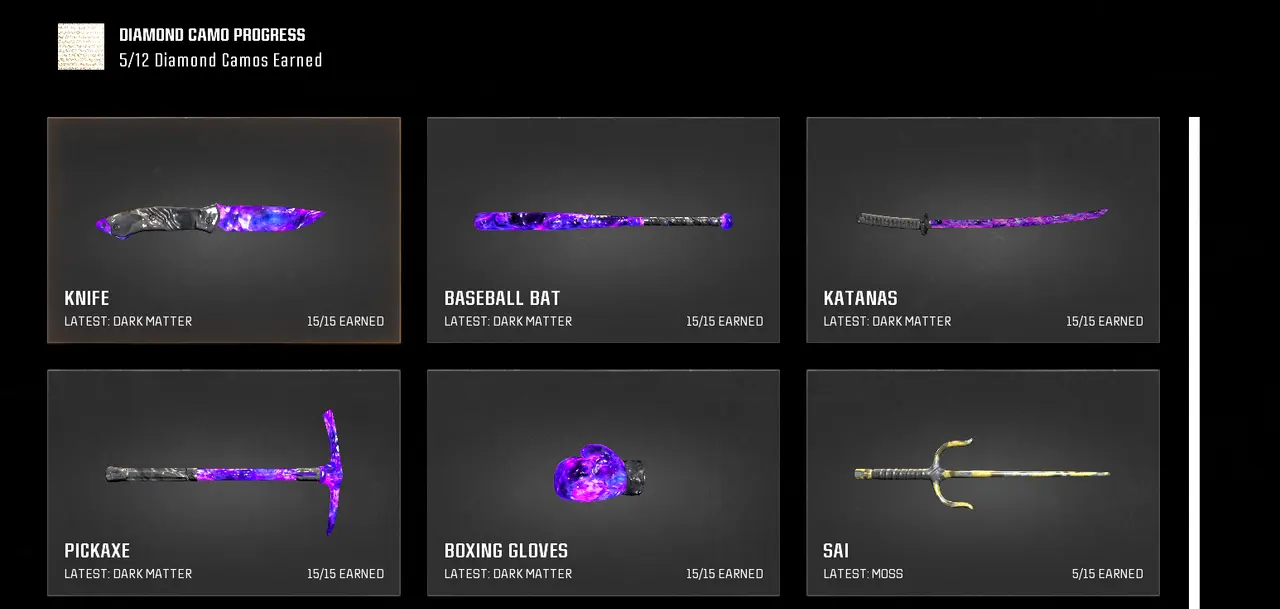Screen dimensions: 1280x609
Task: Open the Pickaxe camo card
Action: pyautogui.click(x=224, y=483)
